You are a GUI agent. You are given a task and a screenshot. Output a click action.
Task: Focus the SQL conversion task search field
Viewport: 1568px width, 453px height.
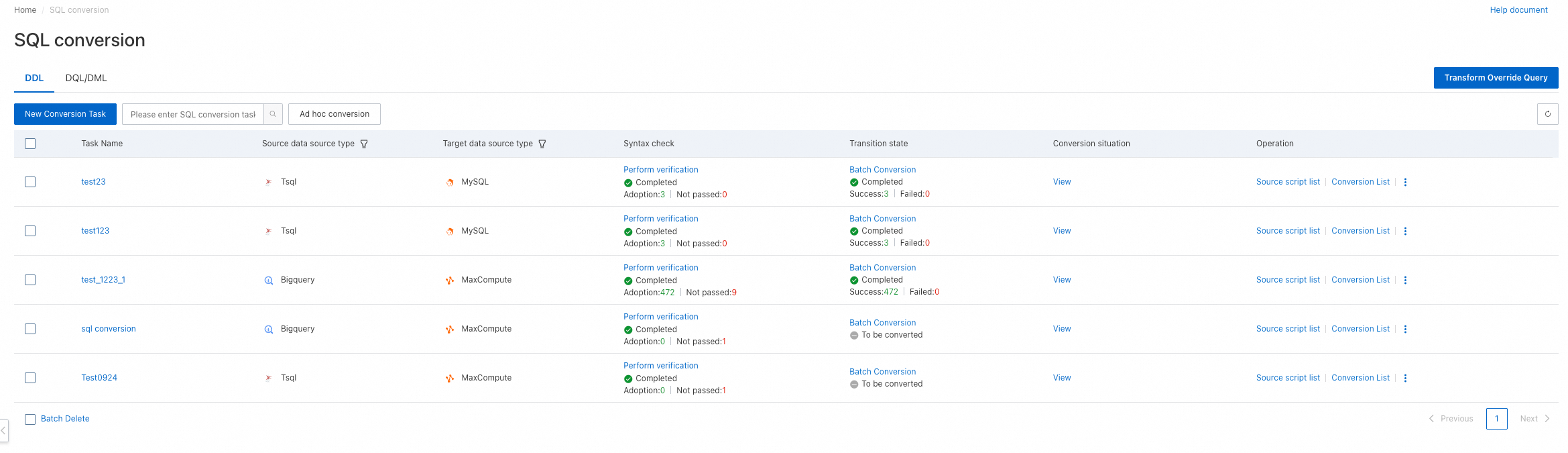click(193, 114)
